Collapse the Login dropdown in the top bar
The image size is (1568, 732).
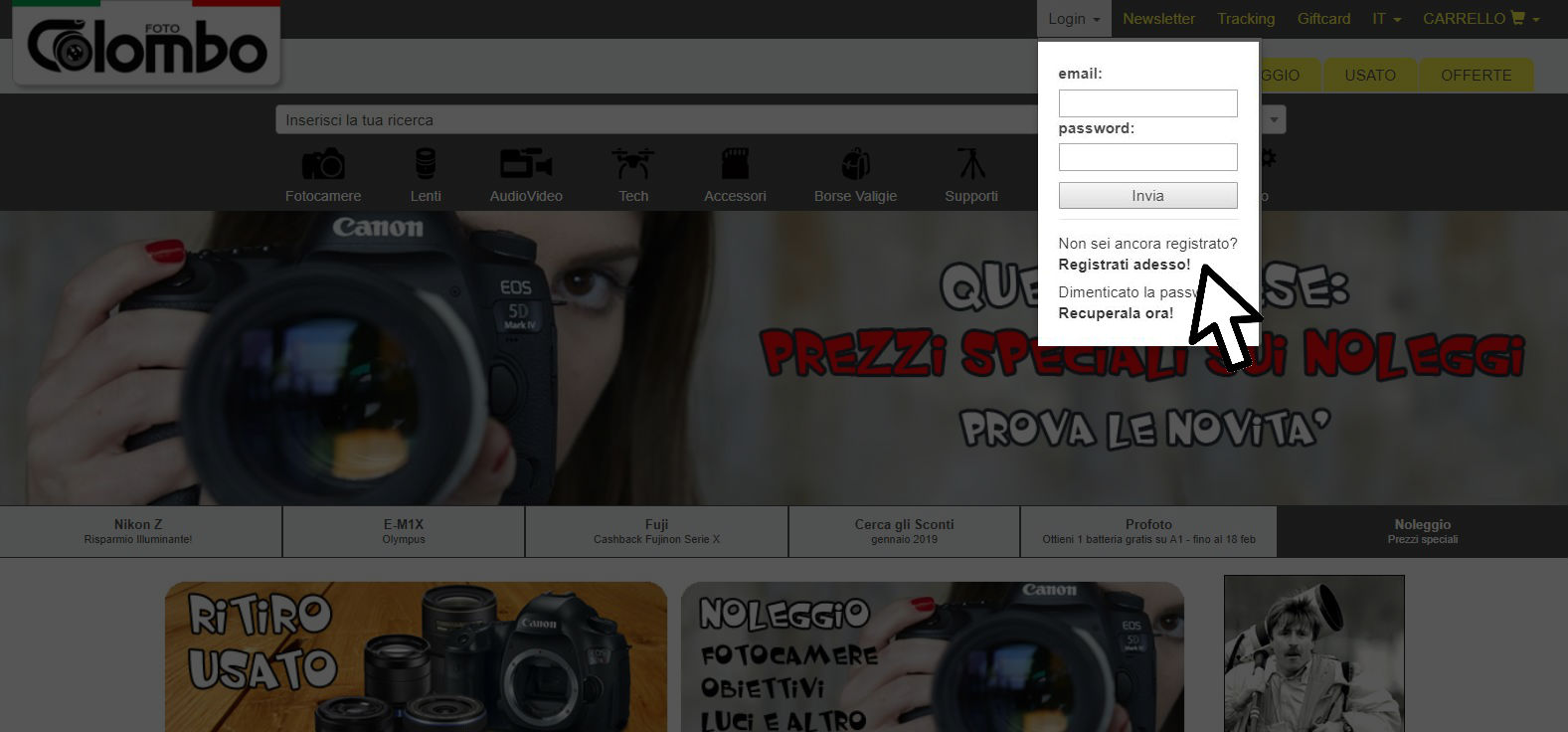[1074, 19]
